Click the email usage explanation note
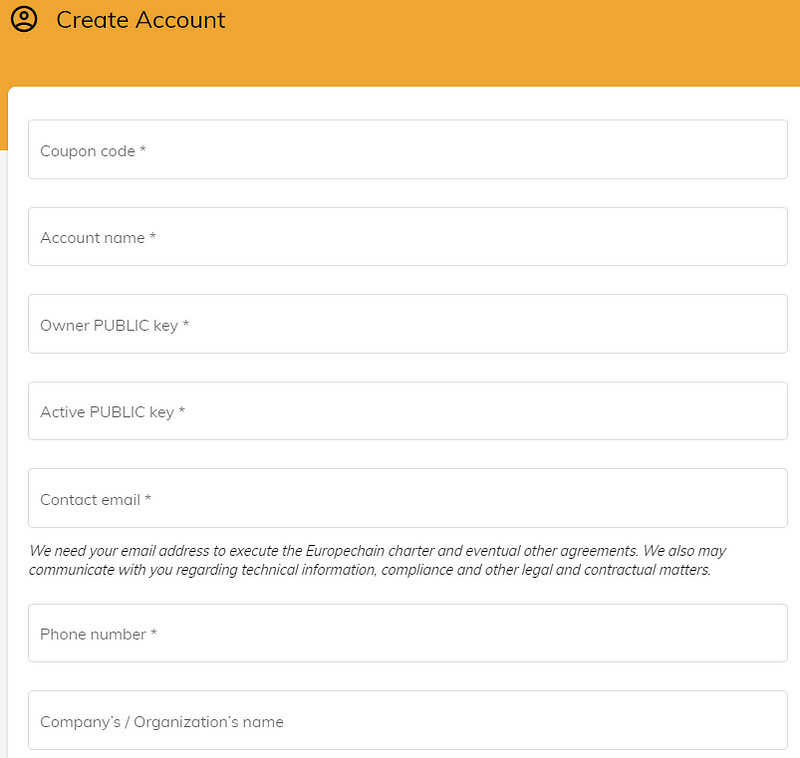The height and width of the screenshot is (758, 800). pyautogui.click(x=378, y=560)
